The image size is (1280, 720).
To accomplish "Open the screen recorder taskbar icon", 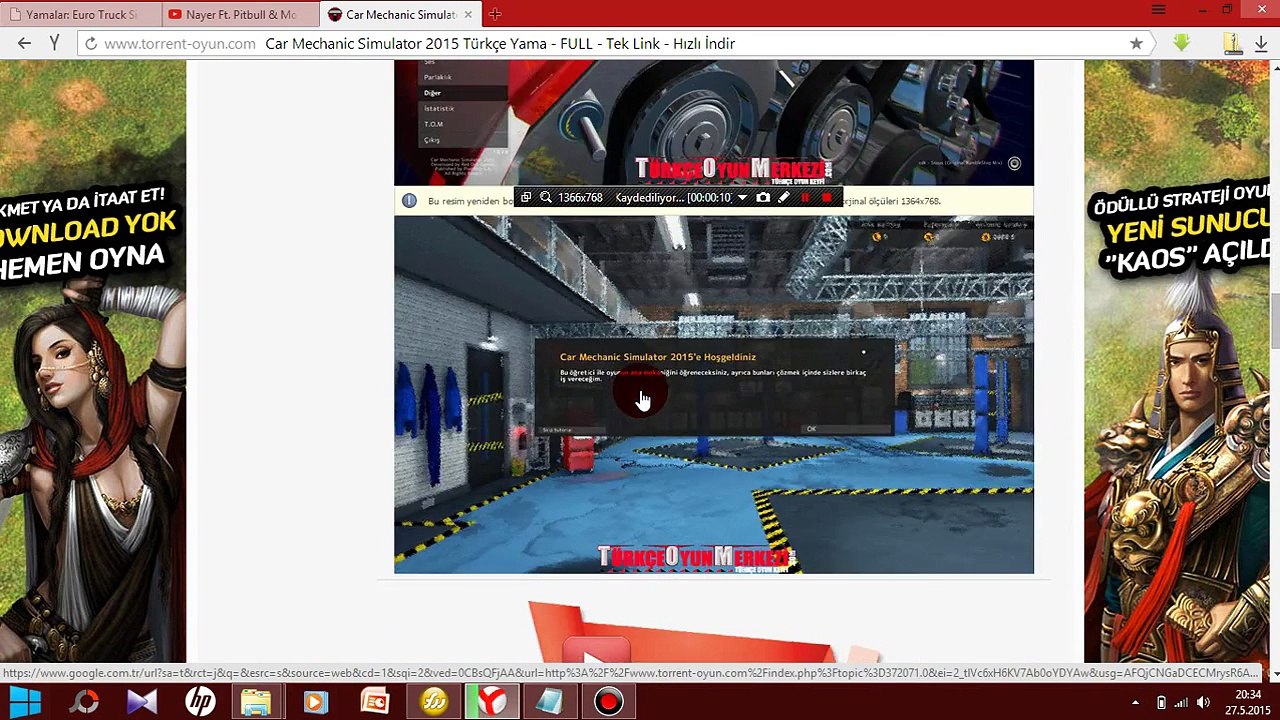I will tap(608, 702).
